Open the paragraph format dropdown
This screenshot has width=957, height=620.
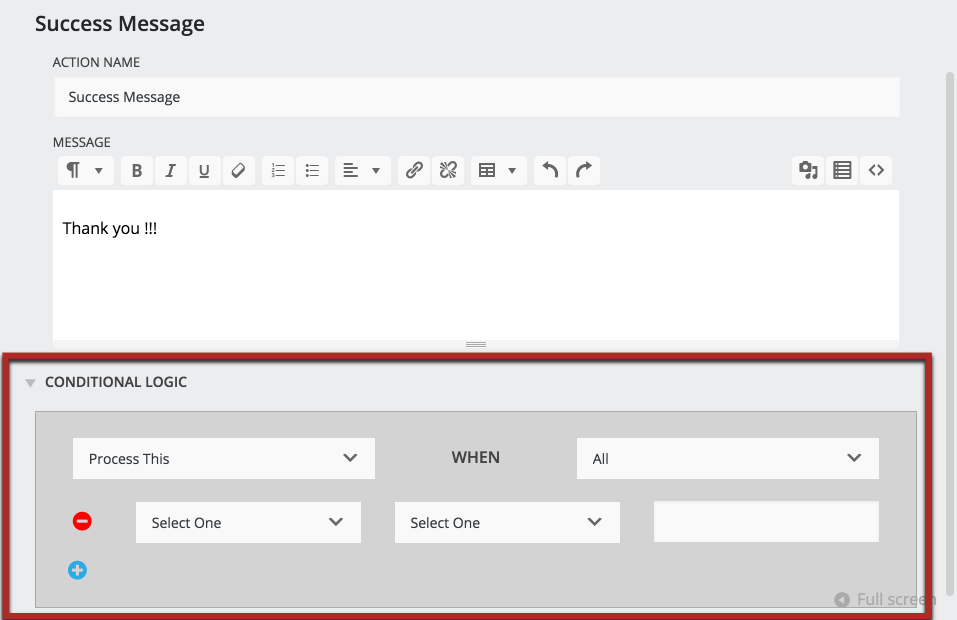pyautogui.click(x=85, y=171)
